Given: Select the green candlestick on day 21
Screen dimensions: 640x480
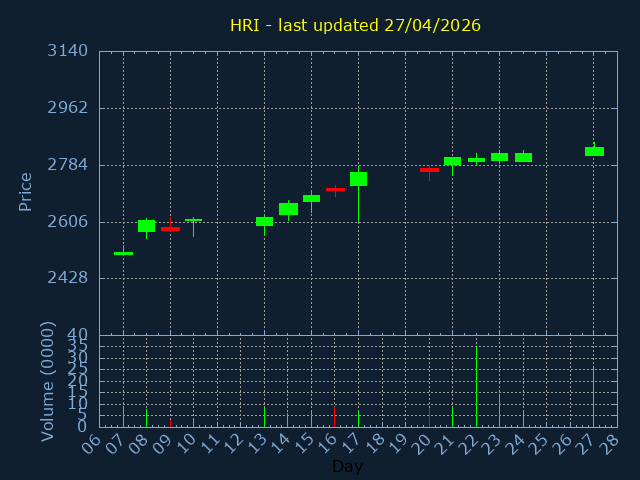Looking at the screenshot, I should point(452,161).
